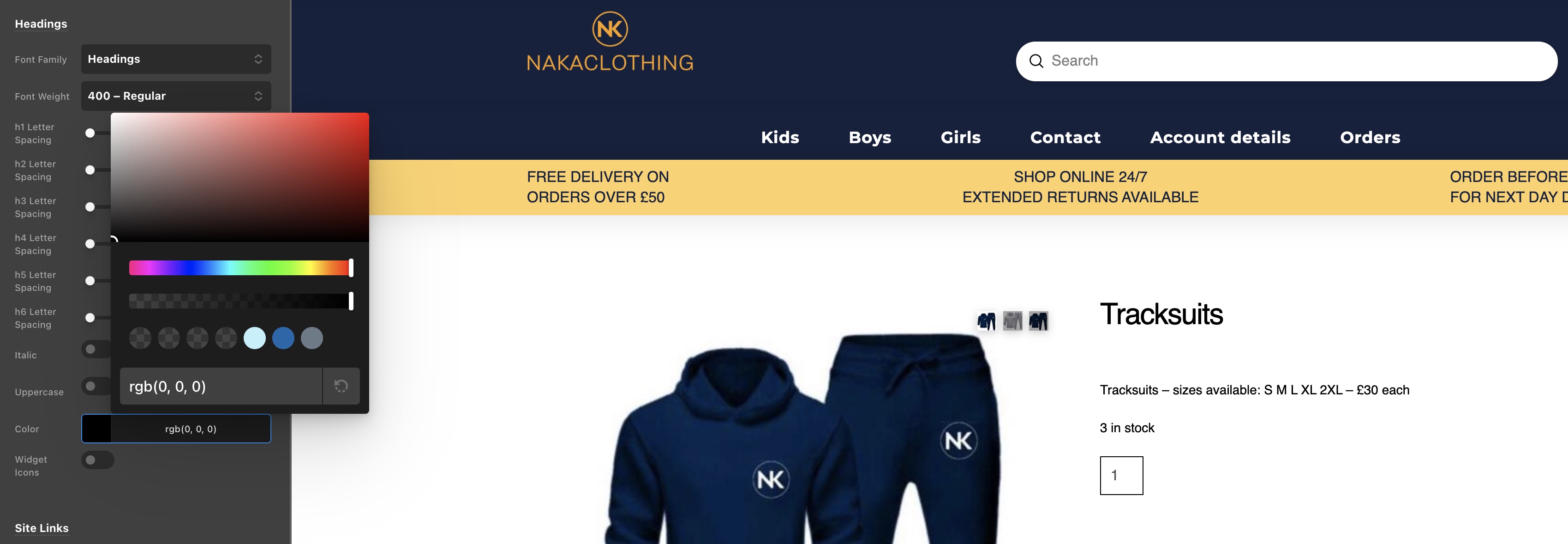1568x544 pixels.
Task: Click the hue slider bar
Action: [240, 267]
